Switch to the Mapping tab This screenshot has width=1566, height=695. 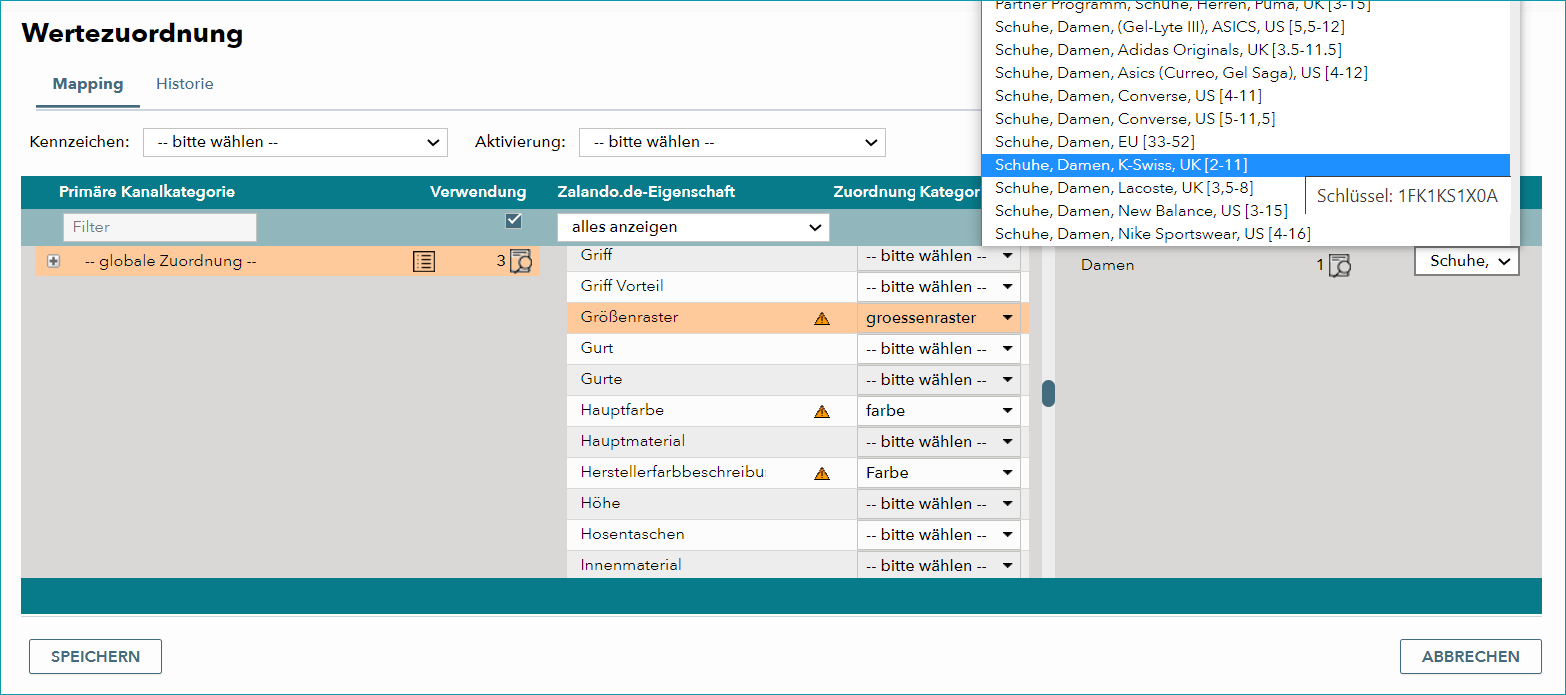point(88,84)
